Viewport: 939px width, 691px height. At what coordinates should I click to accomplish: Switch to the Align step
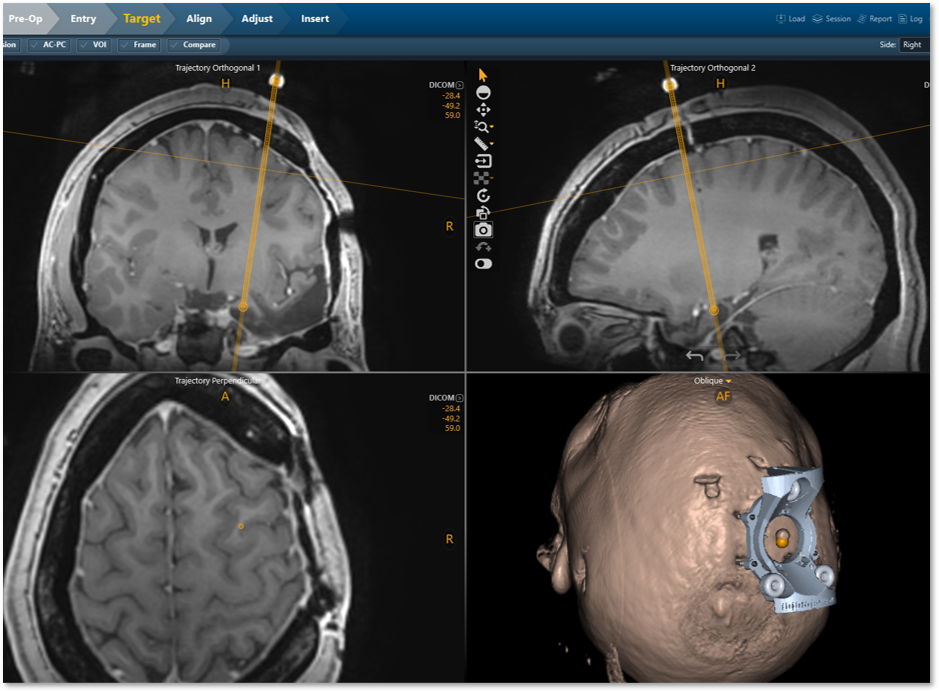(199, 19)
